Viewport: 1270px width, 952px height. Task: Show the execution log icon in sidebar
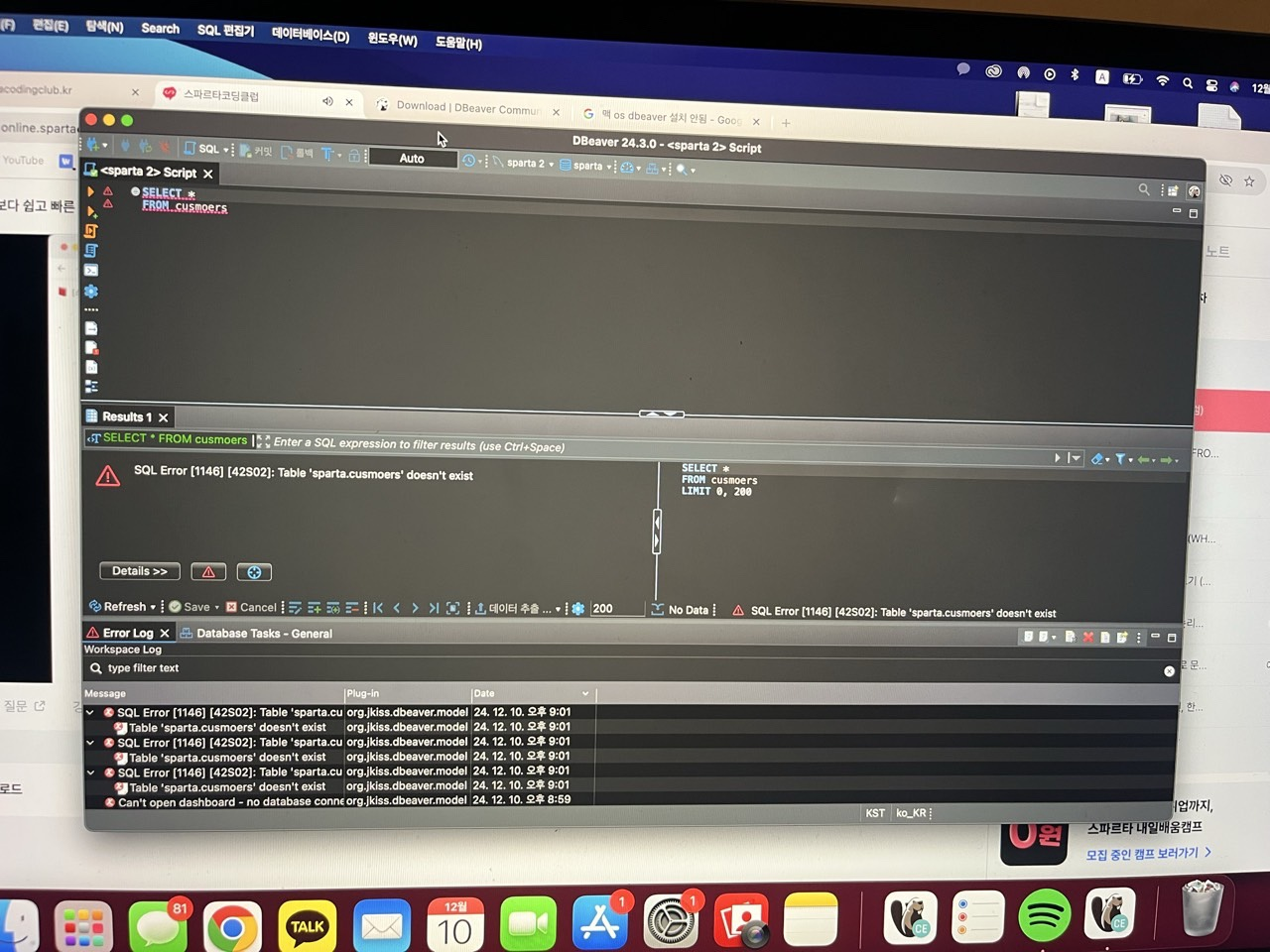91,348
